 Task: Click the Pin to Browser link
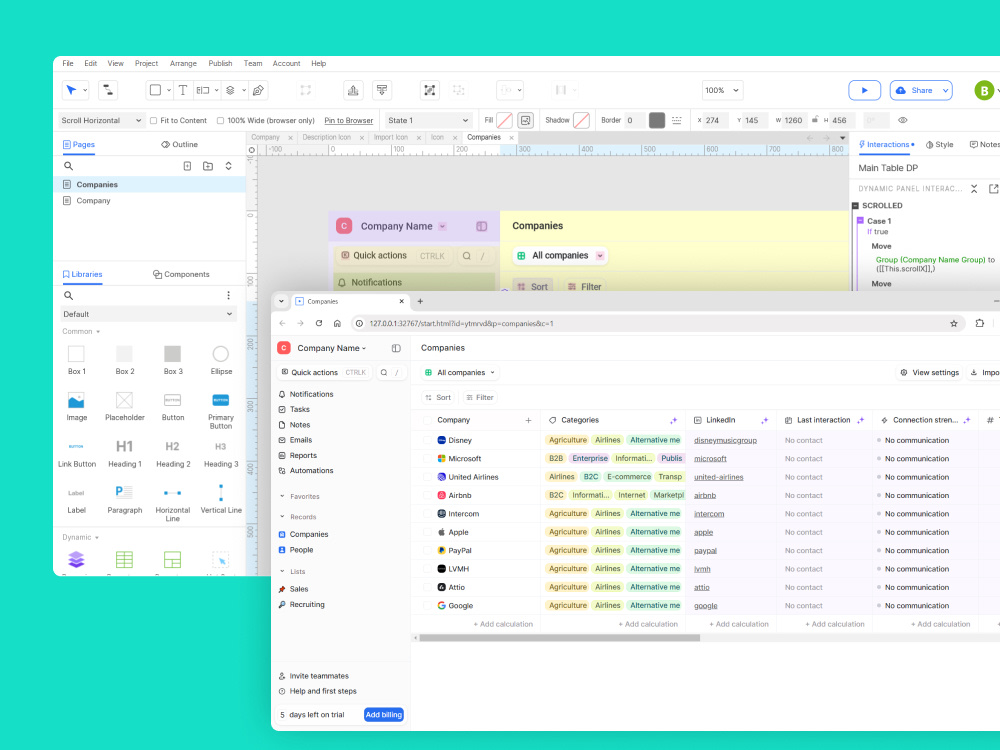point(348,120)
